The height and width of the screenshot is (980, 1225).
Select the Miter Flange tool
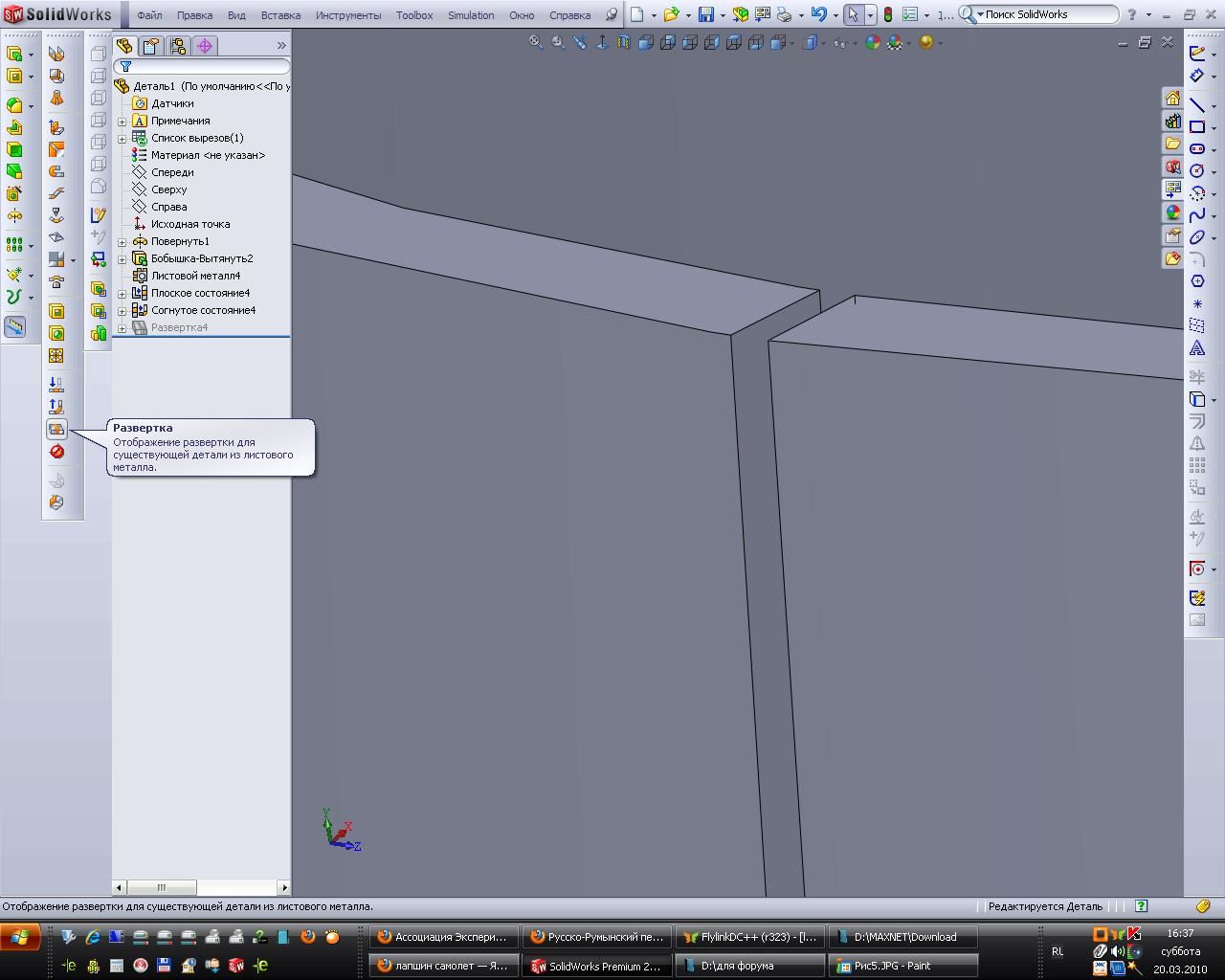56,149
